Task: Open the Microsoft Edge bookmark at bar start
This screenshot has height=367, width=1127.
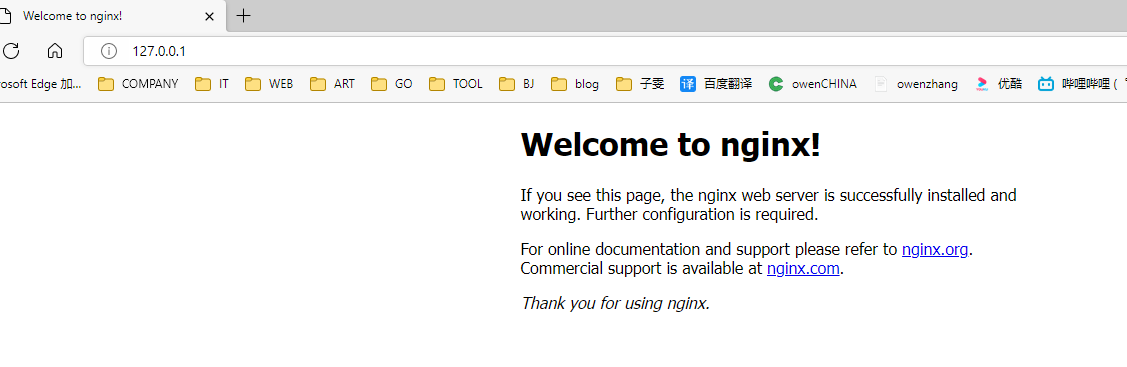Action: click(x=40, y=84)
